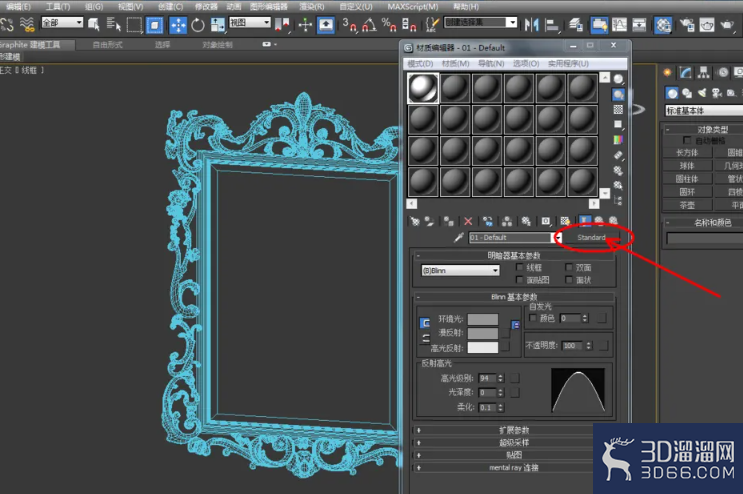Toggle Show Shaded Material in Viewport icon
The width and height of the screenshot is (743, 494).
[565, 221]
